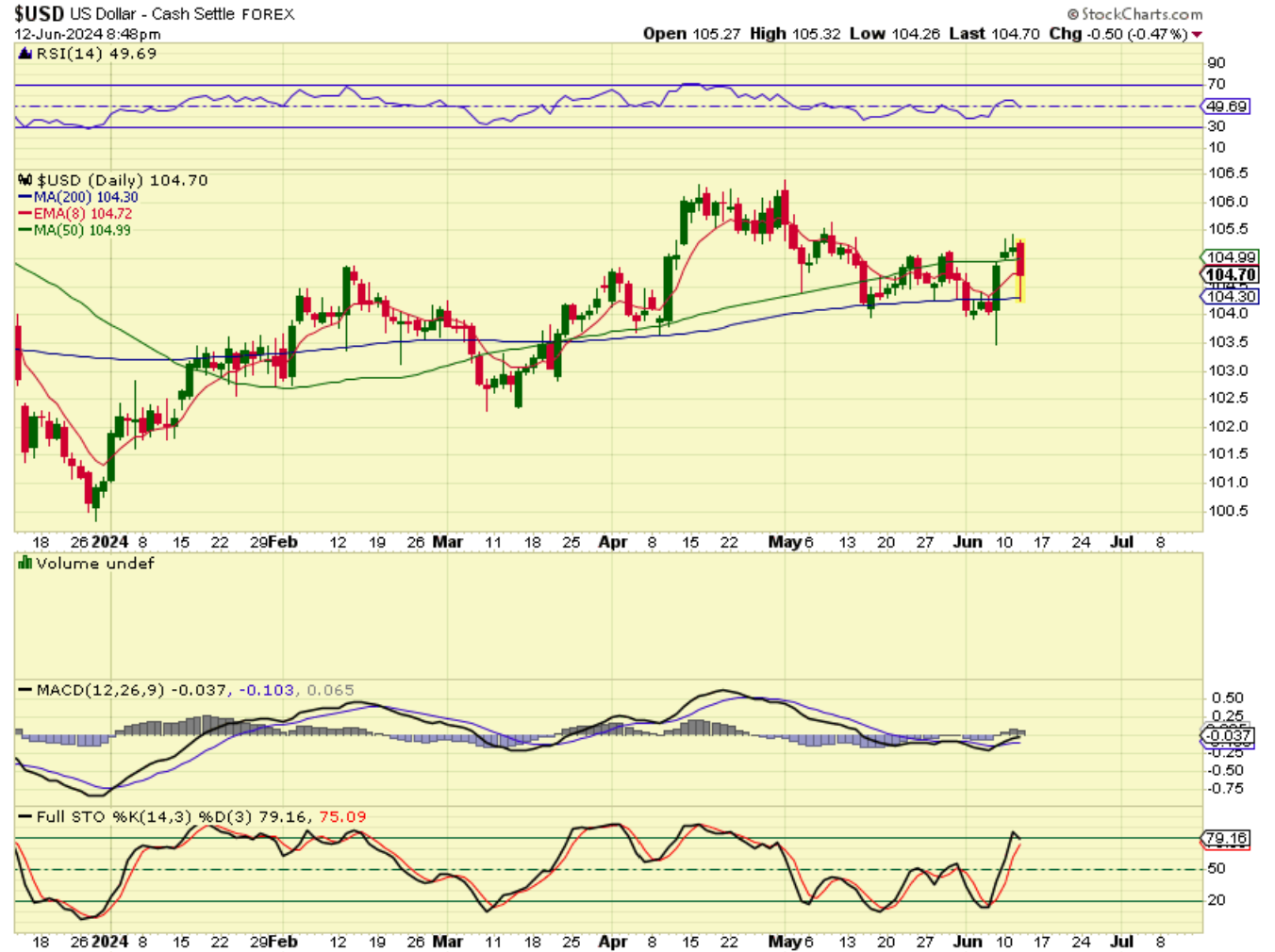
Task: Click the Apr label under price chart
Action: coord(612,542)
